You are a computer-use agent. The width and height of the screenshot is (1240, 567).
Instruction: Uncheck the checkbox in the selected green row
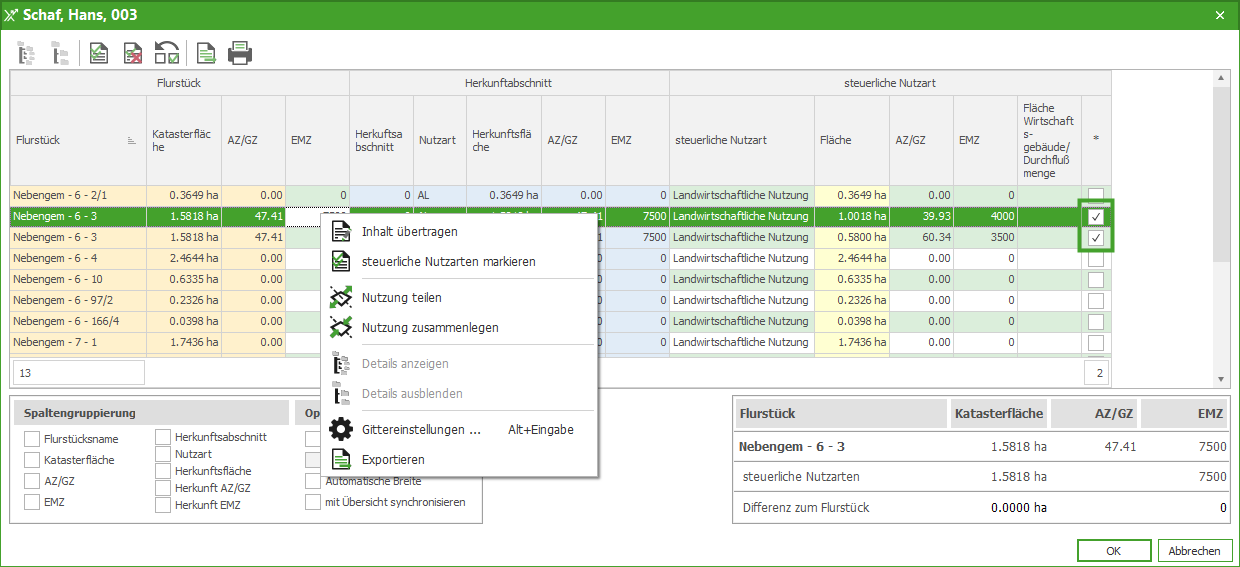click(x=1096, y=216)
